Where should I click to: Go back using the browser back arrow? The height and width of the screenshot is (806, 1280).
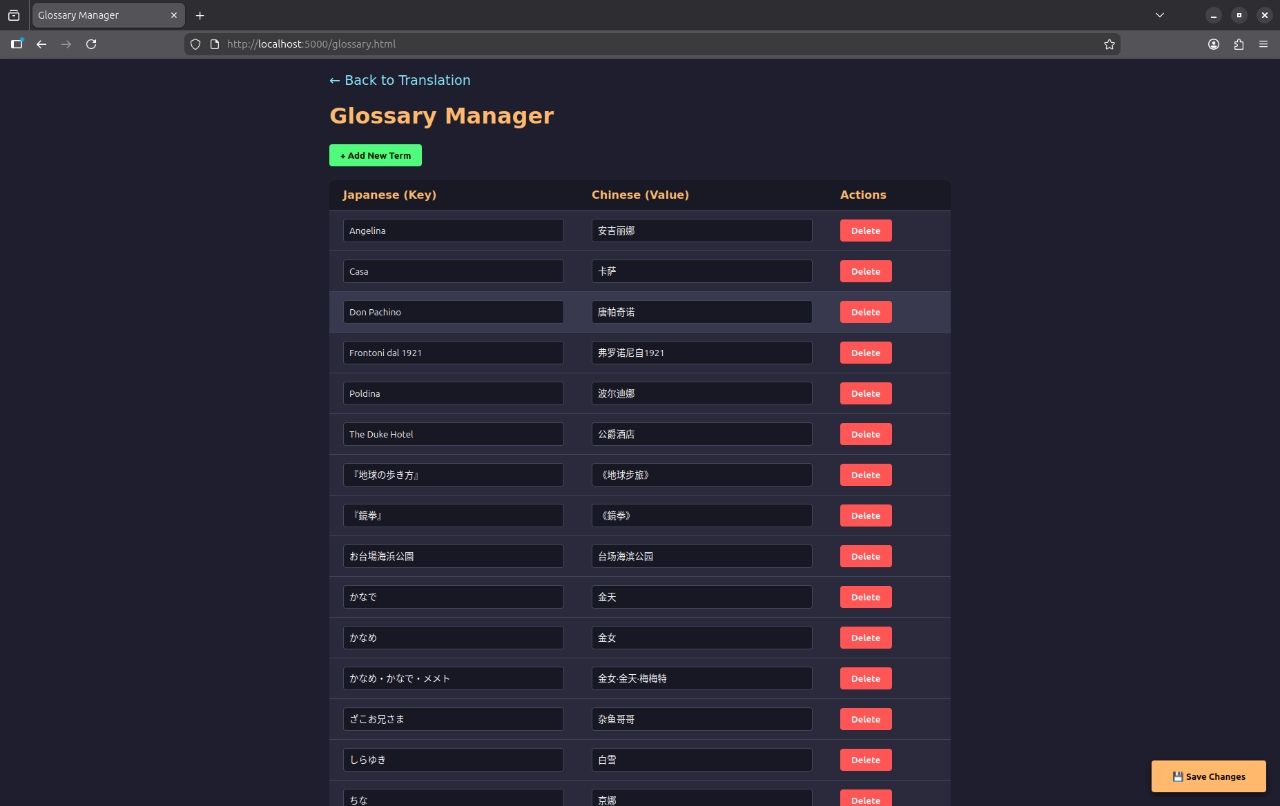pos(41,44)
